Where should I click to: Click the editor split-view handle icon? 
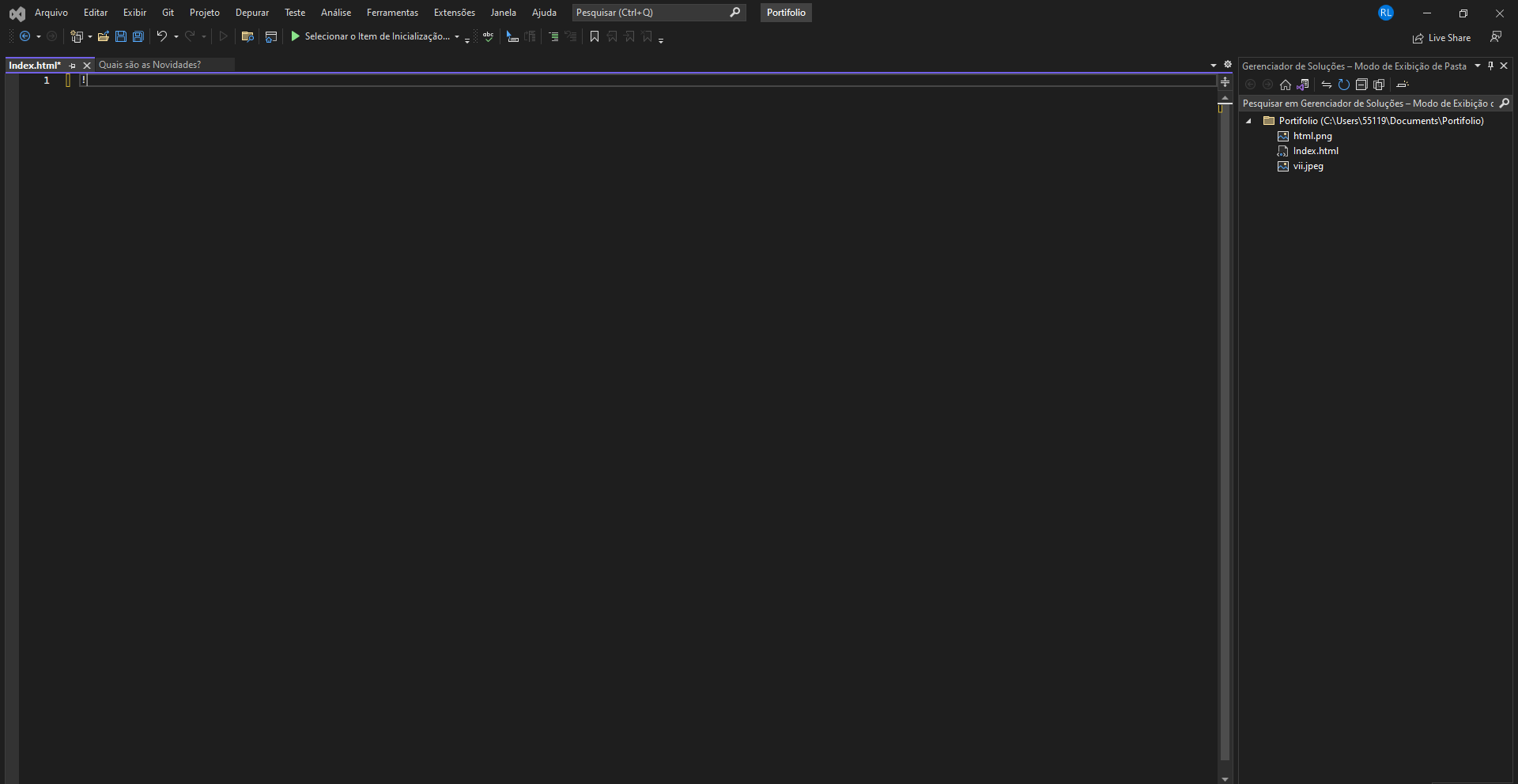(x=1225, y=81)
